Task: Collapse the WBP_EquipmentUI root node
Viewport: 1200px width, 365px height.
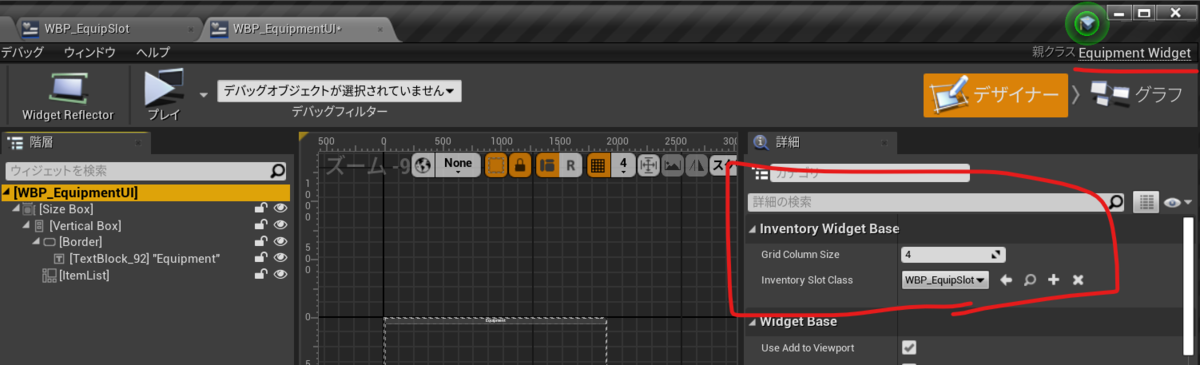Action: click(x=6, y=192)
